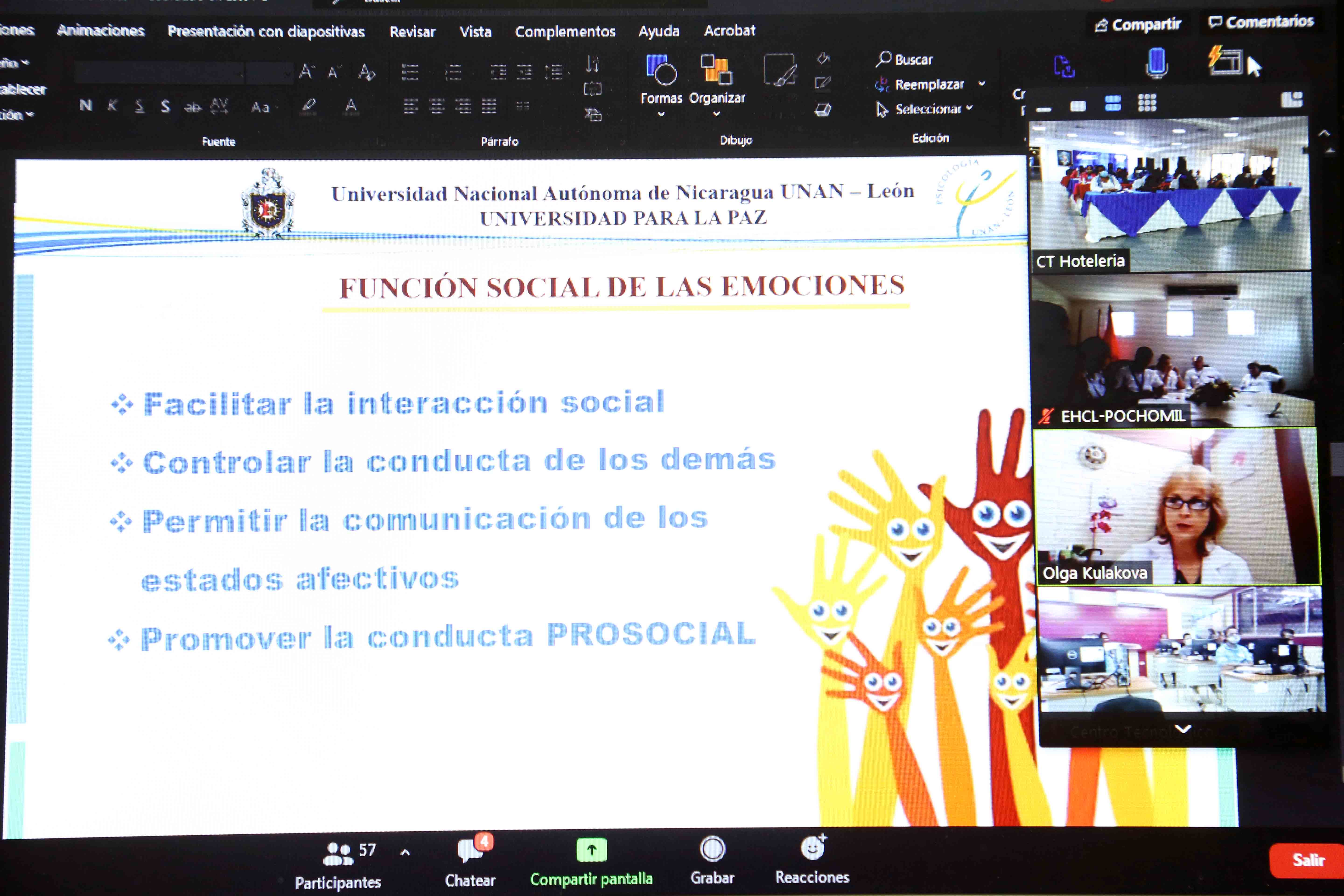Clear all formatting icon
The image size is (1344, 896).
[x=366, y=73]
